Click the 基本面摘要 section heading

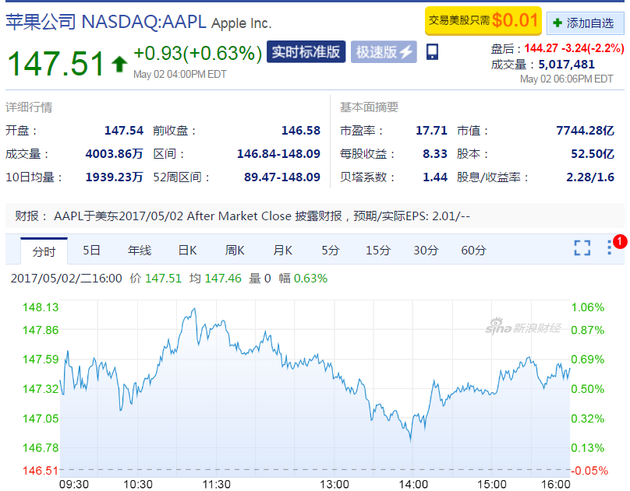click(x=369, y=107)
